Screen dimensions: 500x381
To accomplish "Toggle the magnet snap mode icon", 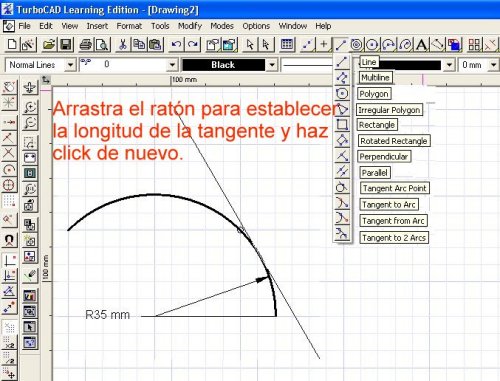I will pyautogui.click(x=9, y=240).
